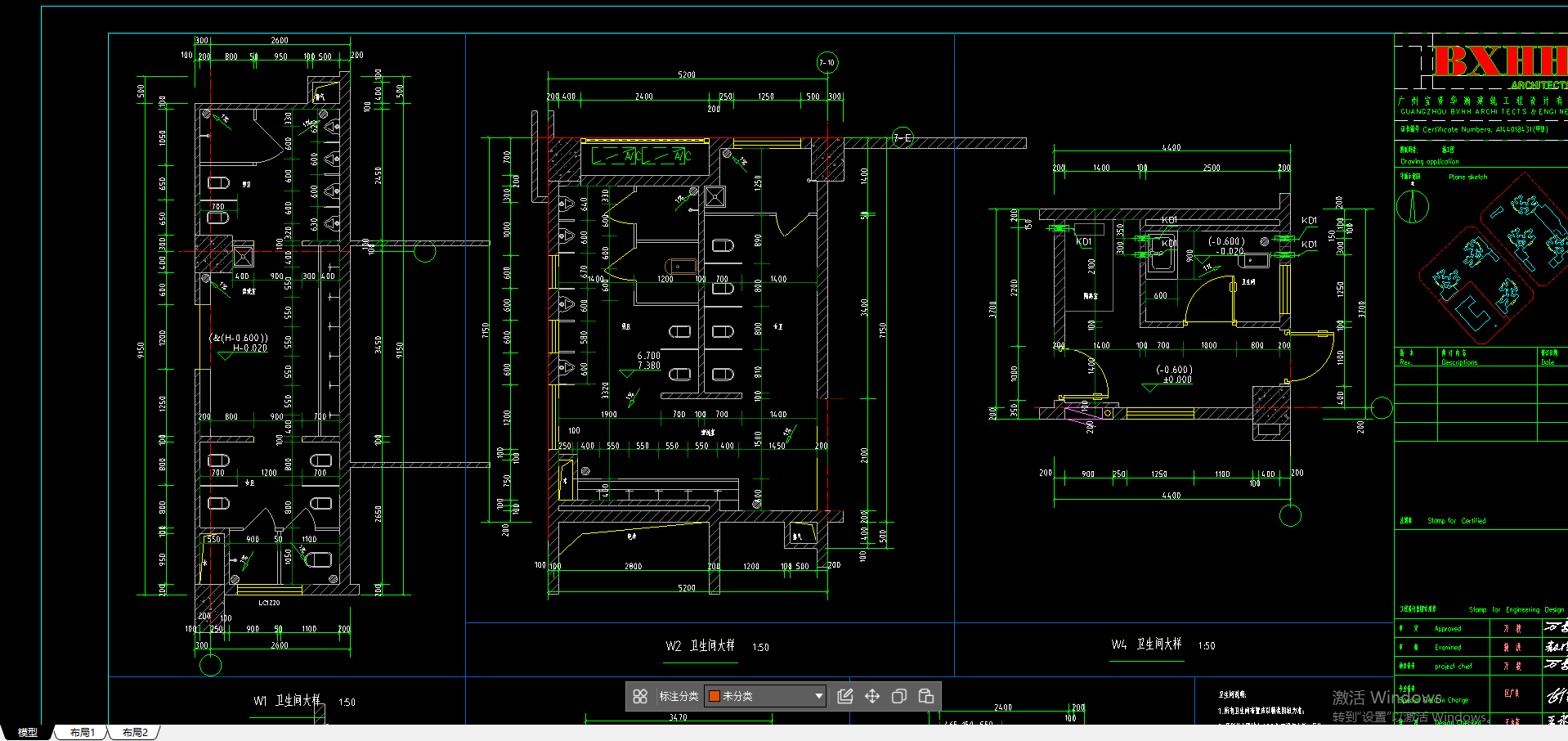Switch to the 布局2 tab
The image size is (1568, 741).
[135, 732]
